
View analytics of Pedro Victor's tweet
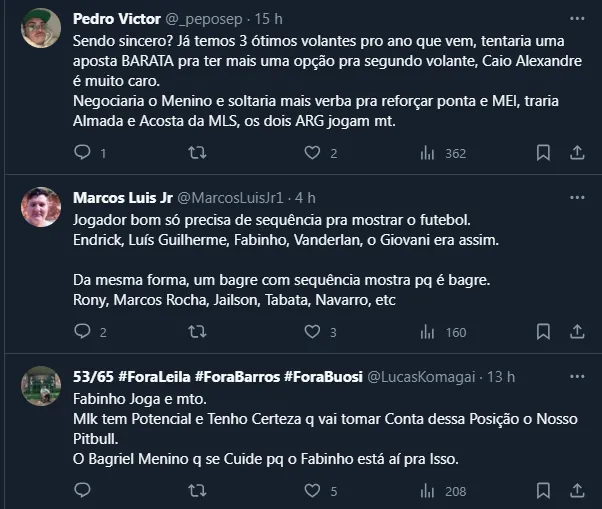click(x=428, y=153)
